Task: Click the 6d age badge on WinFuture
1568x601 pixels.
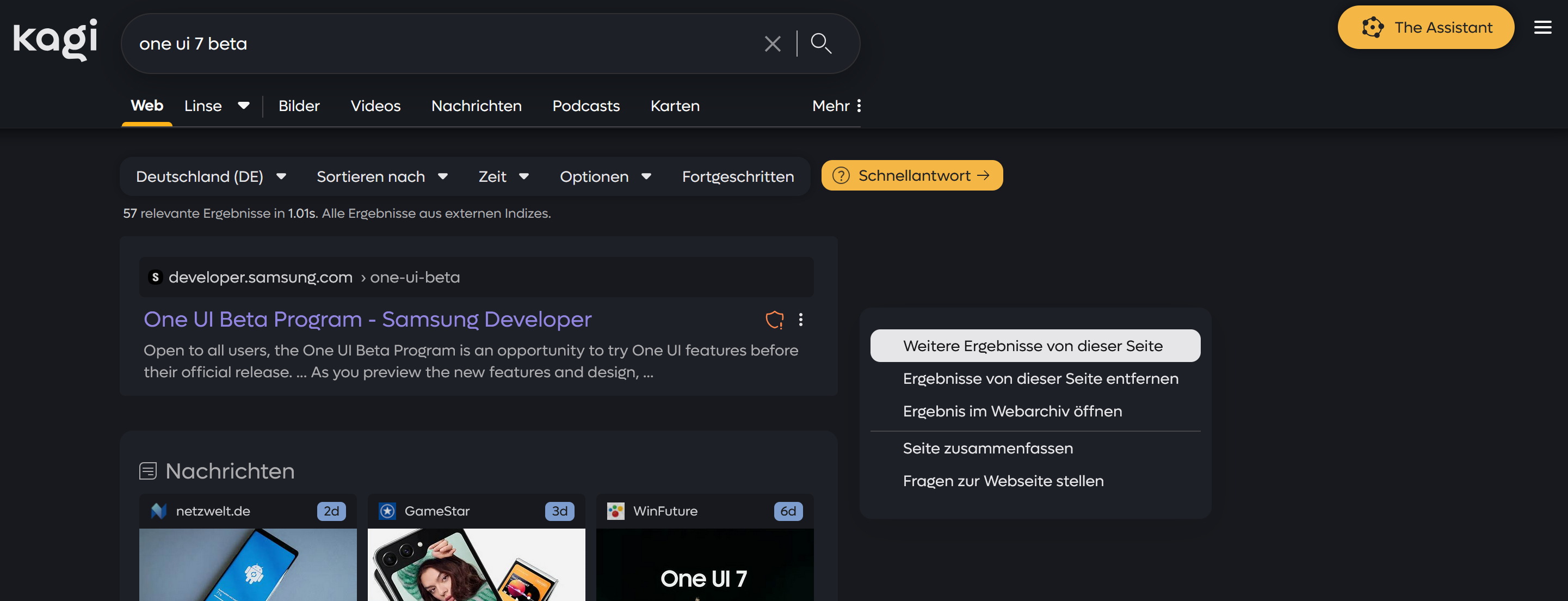Action: (788, 511)
